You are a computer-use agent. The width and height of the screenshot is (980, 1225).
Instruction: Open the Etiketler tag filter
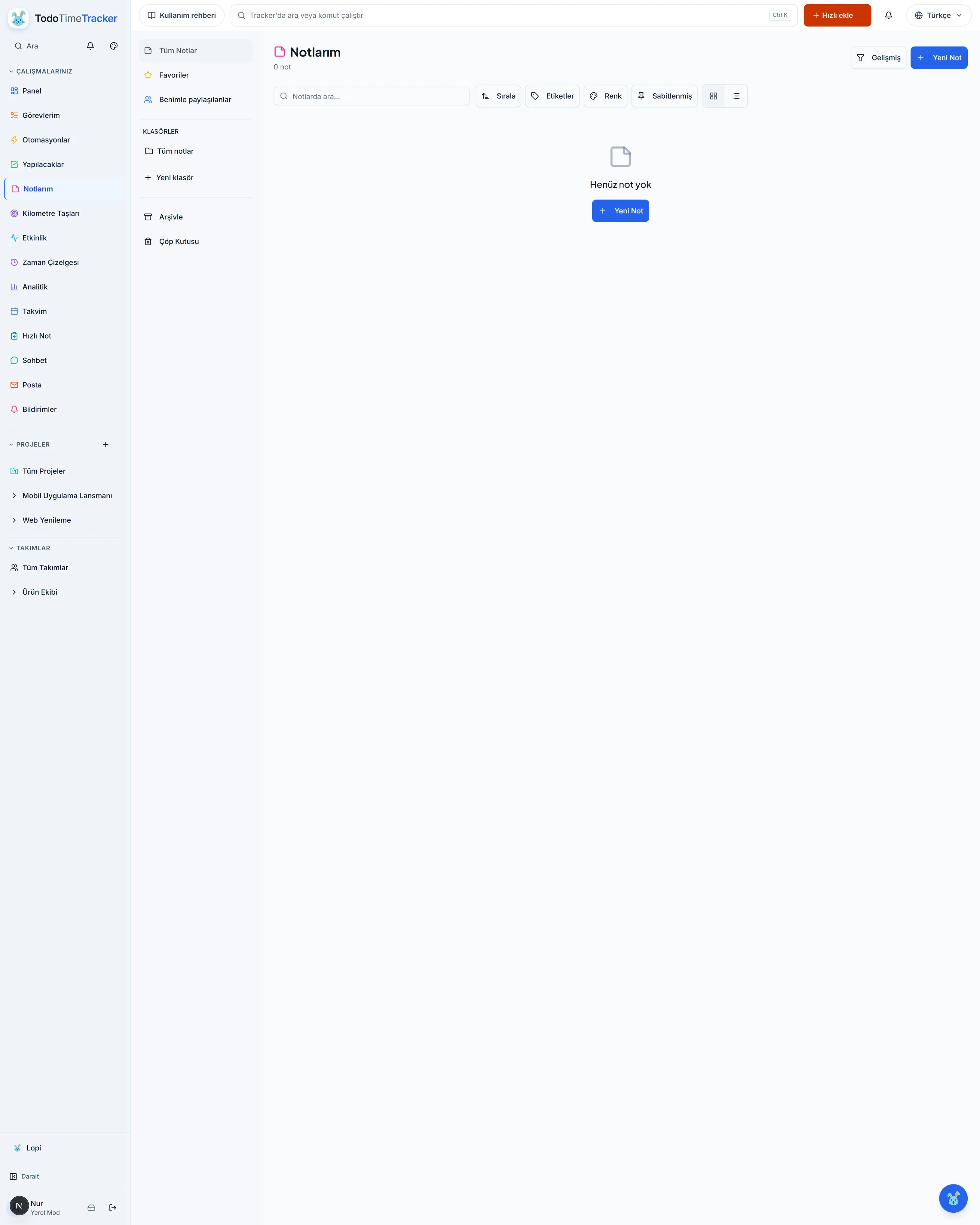click(552, 96)
